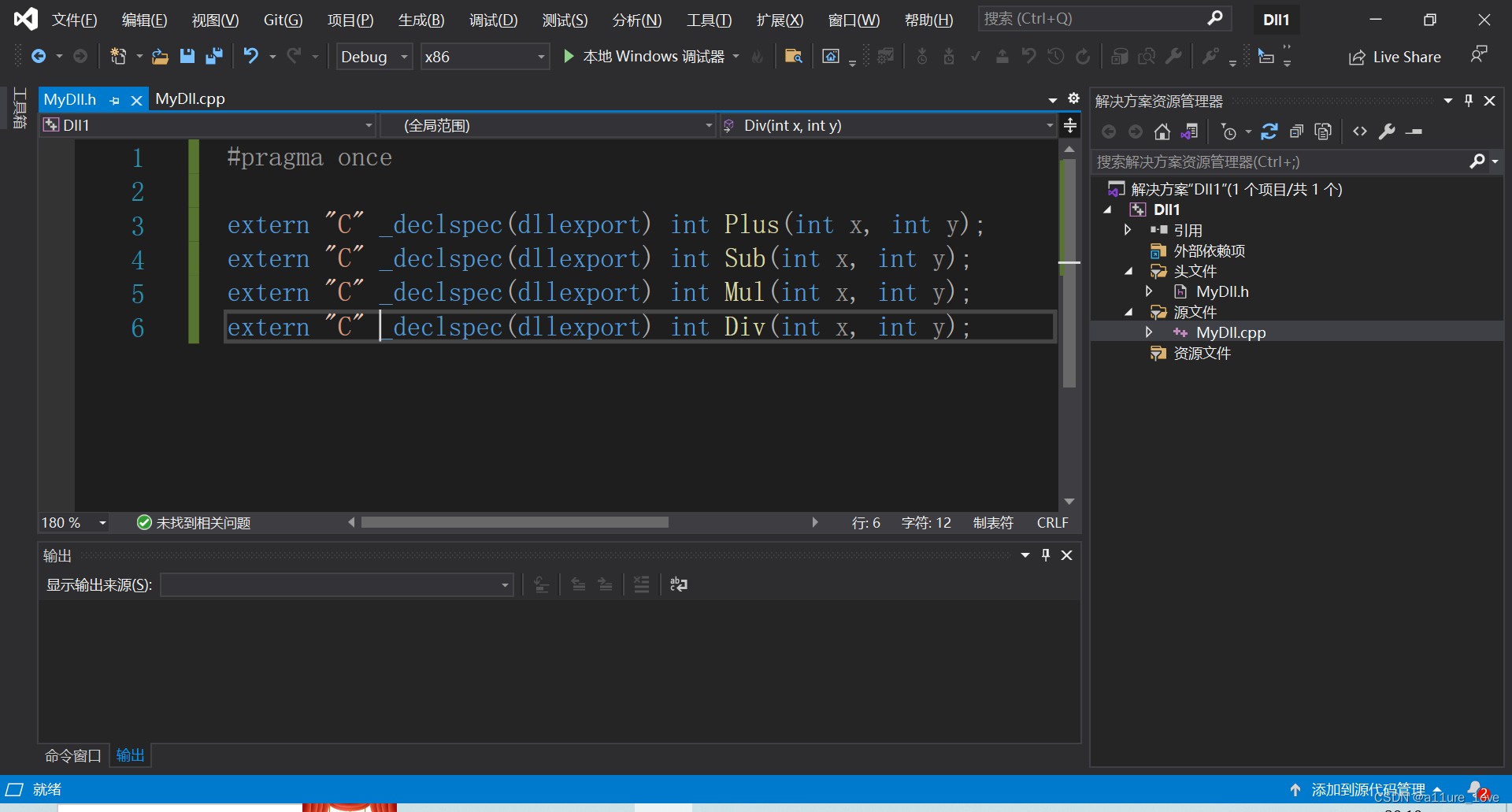This screenshot has width=1512, height=812.
Task: Collapse the 头文件 folder
Action: coord(1128,271)
